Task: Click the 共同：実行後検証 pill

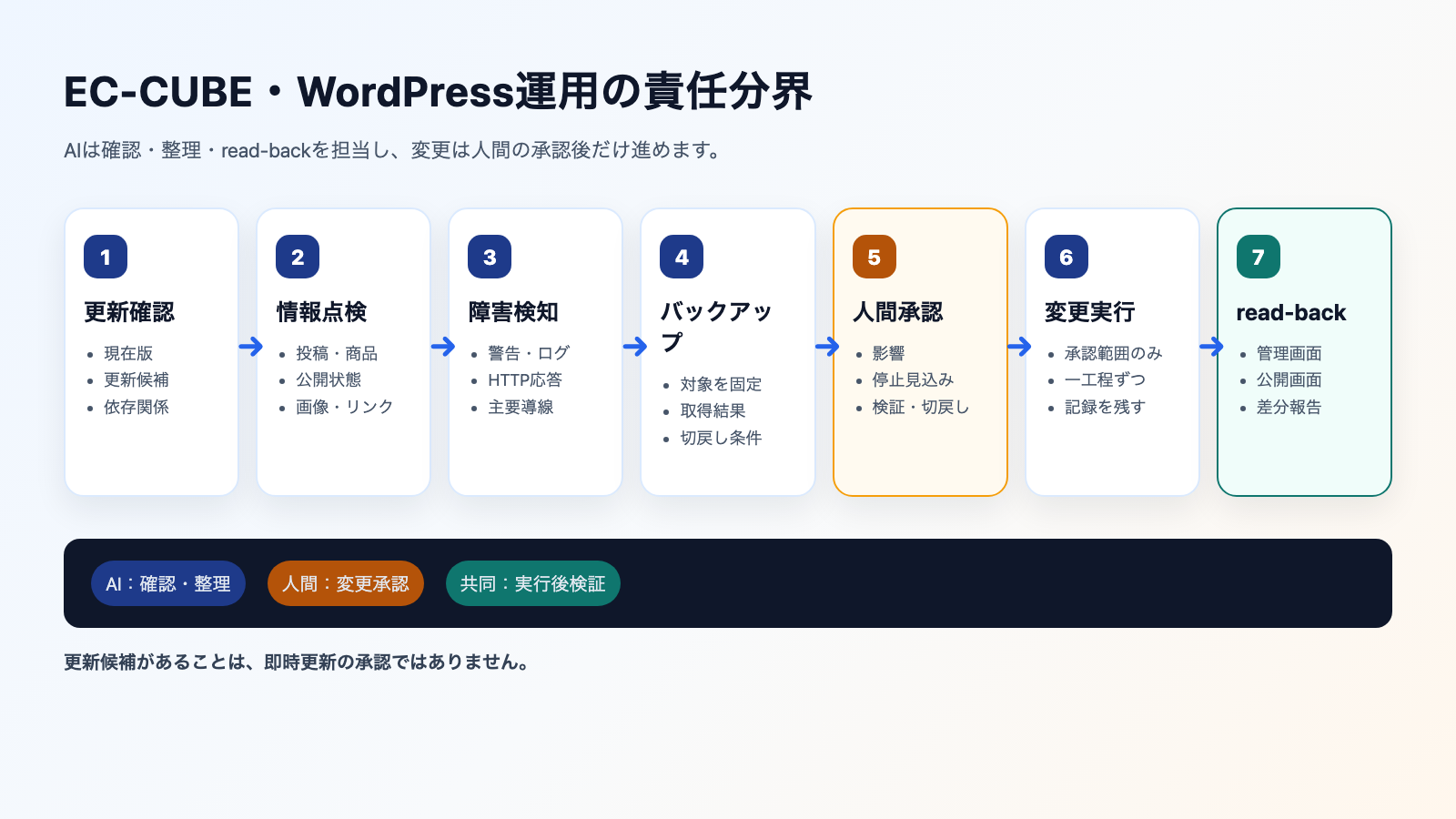Action: (x=533, y=583)
